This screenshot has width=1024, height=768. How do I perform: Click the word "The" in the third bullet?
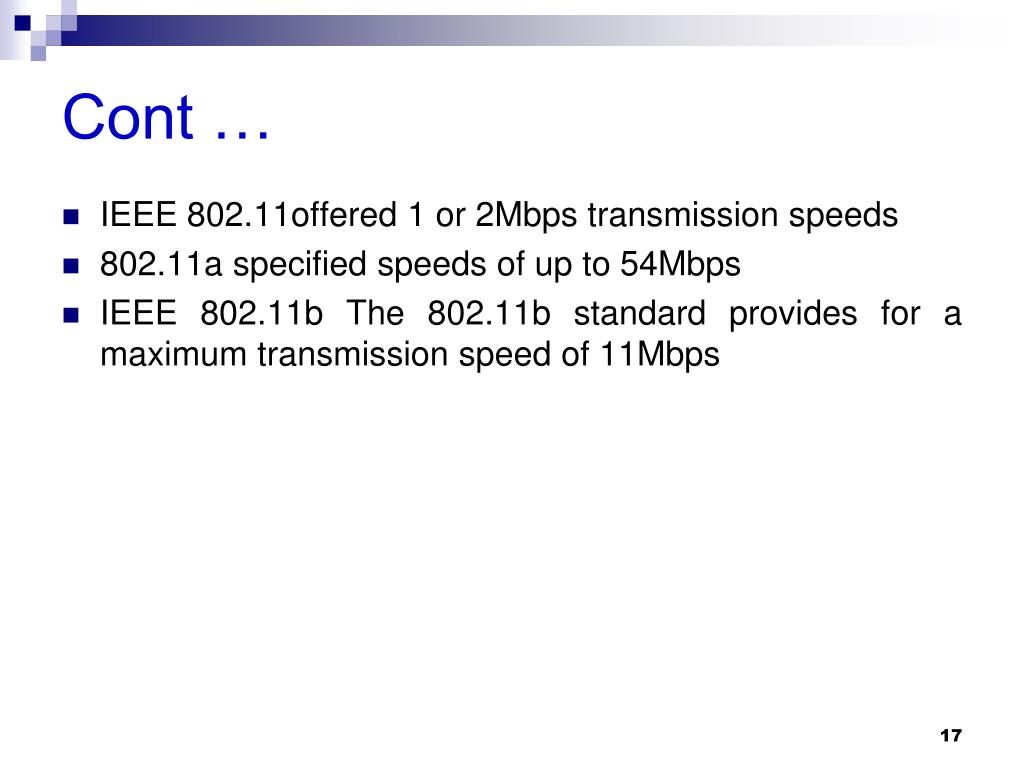click(x=375, y=313)
